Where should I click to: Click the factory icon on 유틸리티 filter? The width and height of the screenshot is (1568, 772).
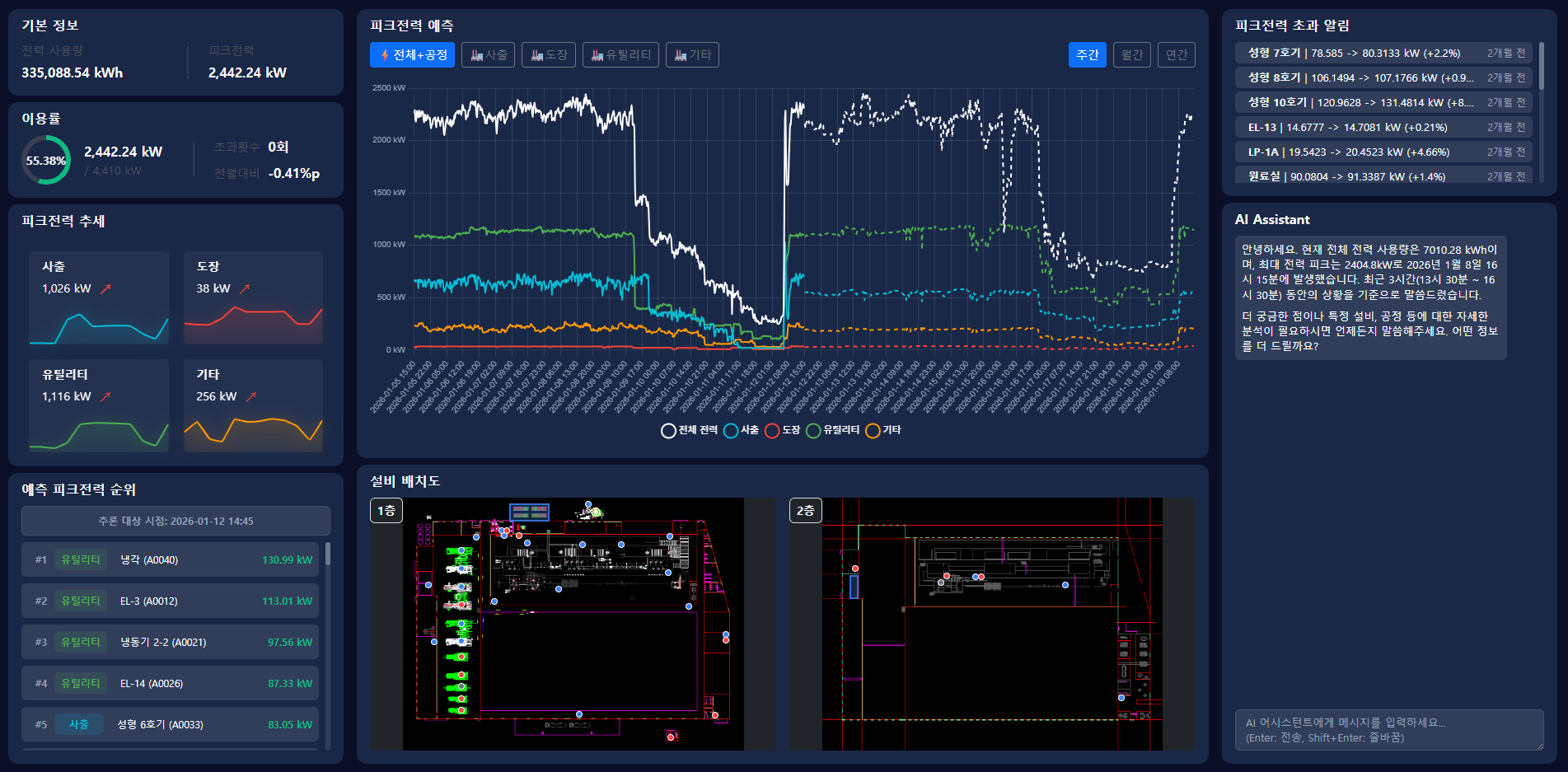click(597, 55)
